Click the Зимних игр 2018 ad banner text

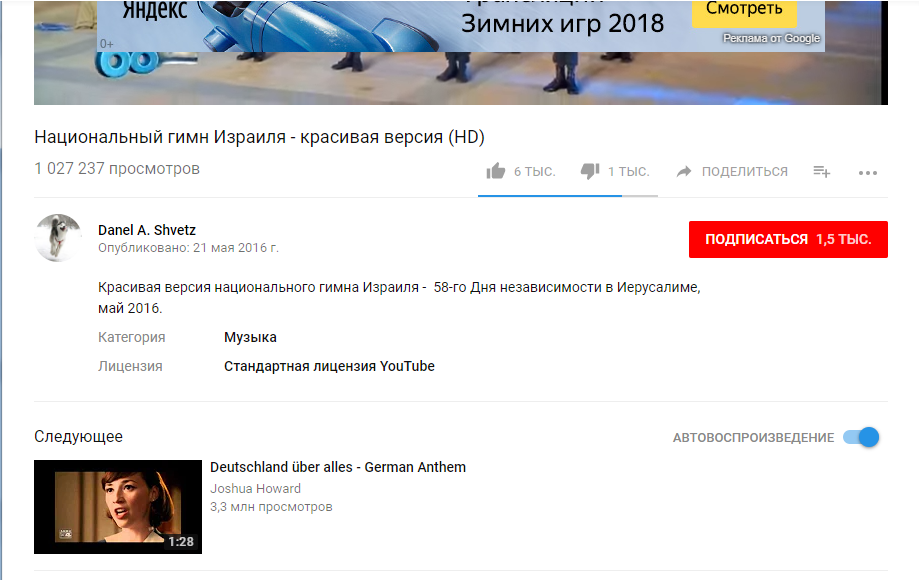(x=562, y=24)
